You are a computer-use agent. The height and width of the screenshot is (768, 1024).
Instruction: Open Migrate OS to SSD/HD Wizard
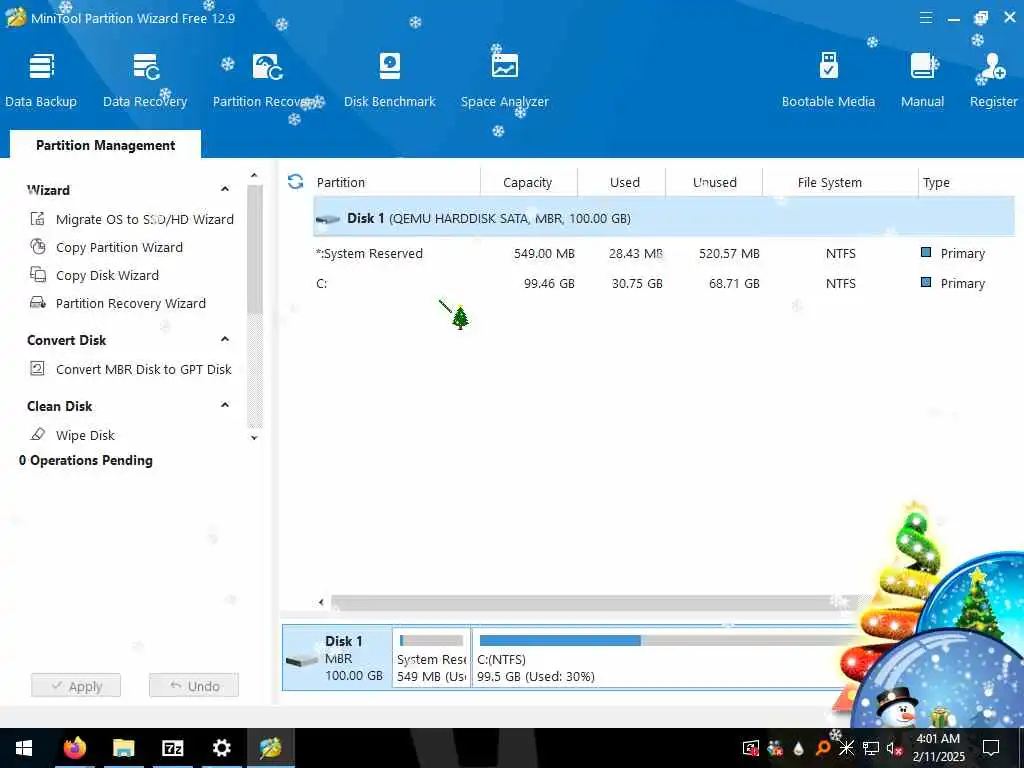click(144, 219)
